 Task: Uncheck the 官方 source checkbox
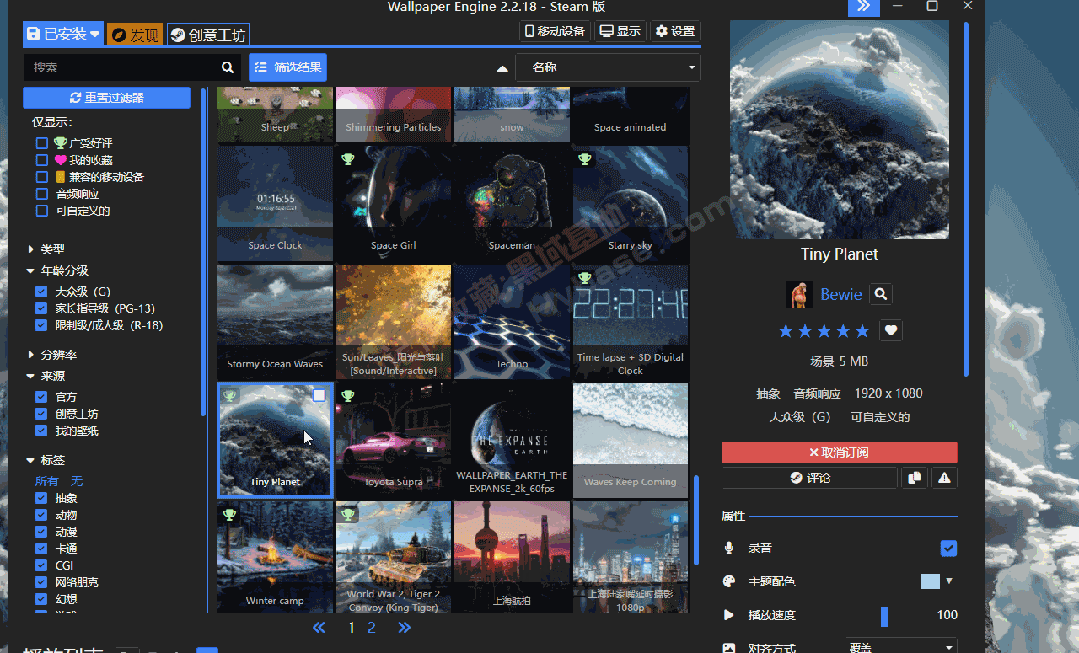tap(41, 397)
